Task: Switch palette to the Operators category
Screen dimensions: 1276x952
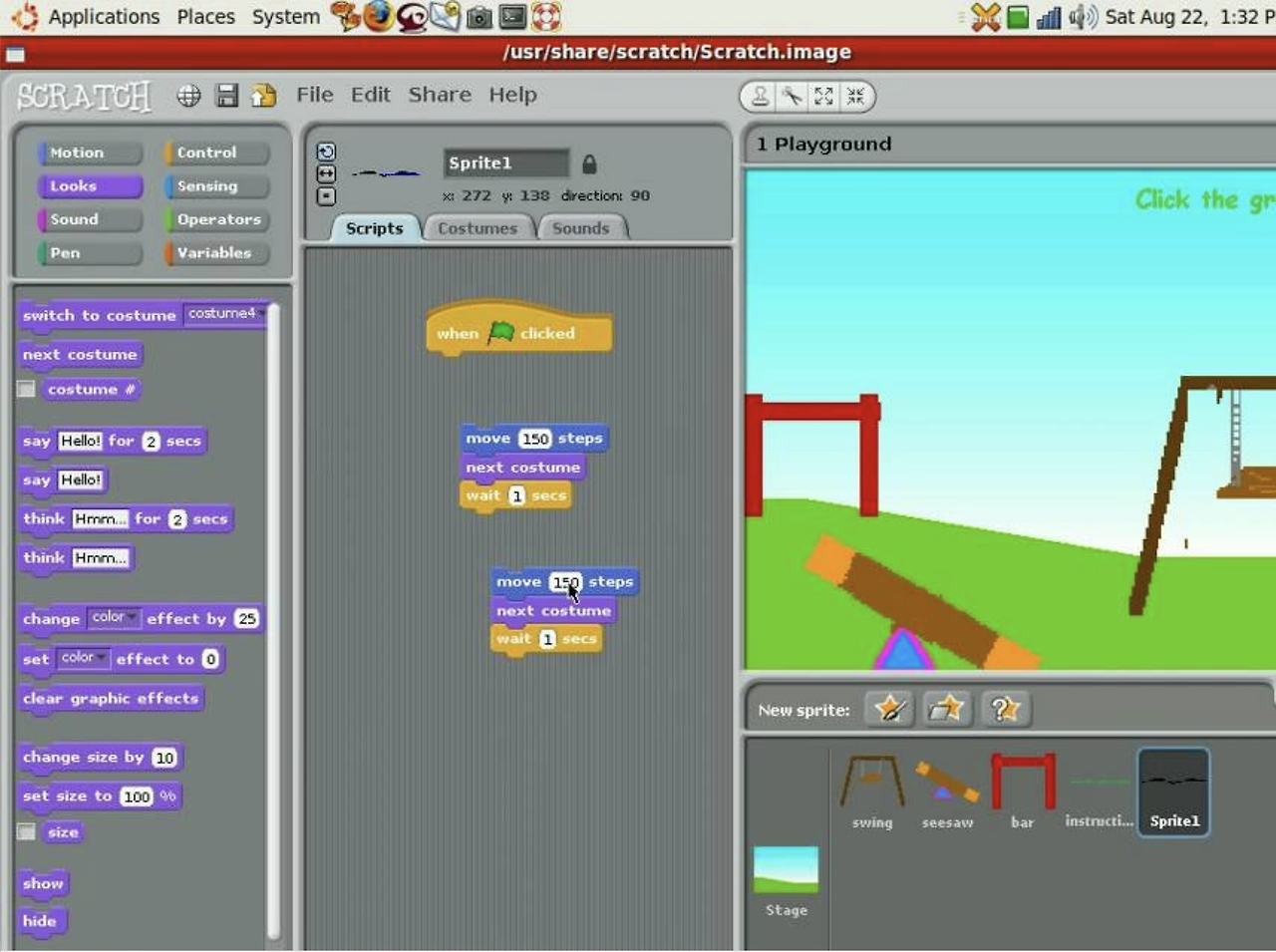Action: (217, 219)
